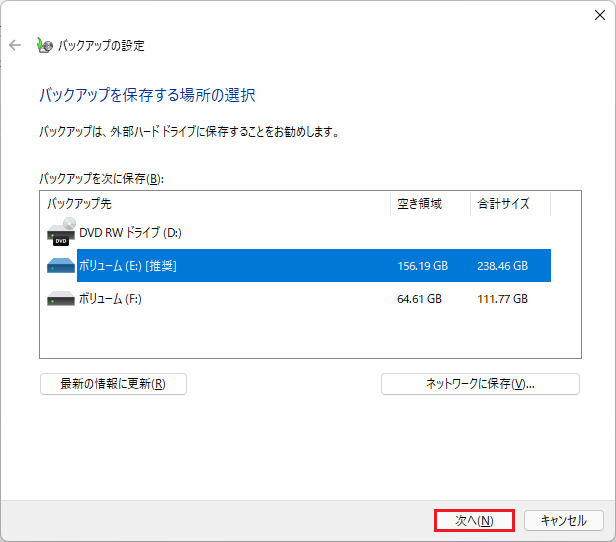This screenshot has width=616, height=542.
Task: Click the heading バックアップを保存する場所の選択
Action: [x=147, y=95]
